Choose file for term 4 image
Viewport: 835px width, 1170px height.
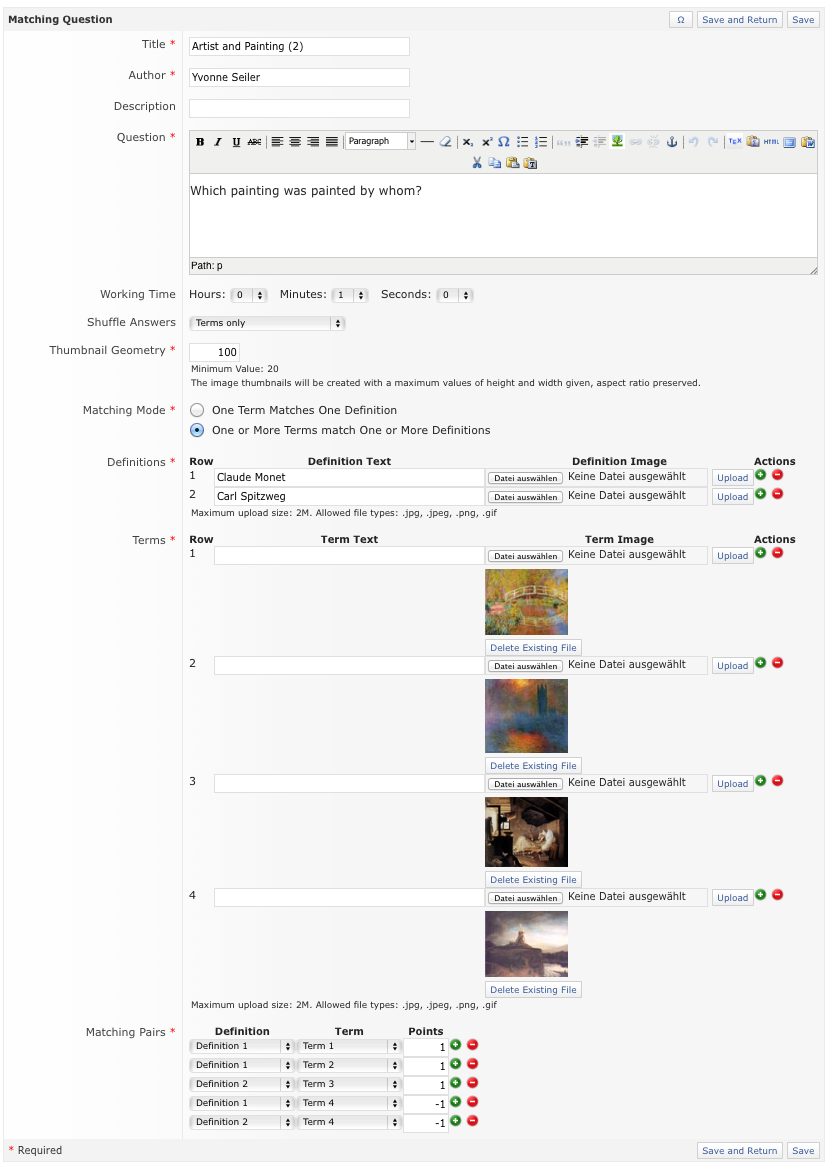pos(525,898)
